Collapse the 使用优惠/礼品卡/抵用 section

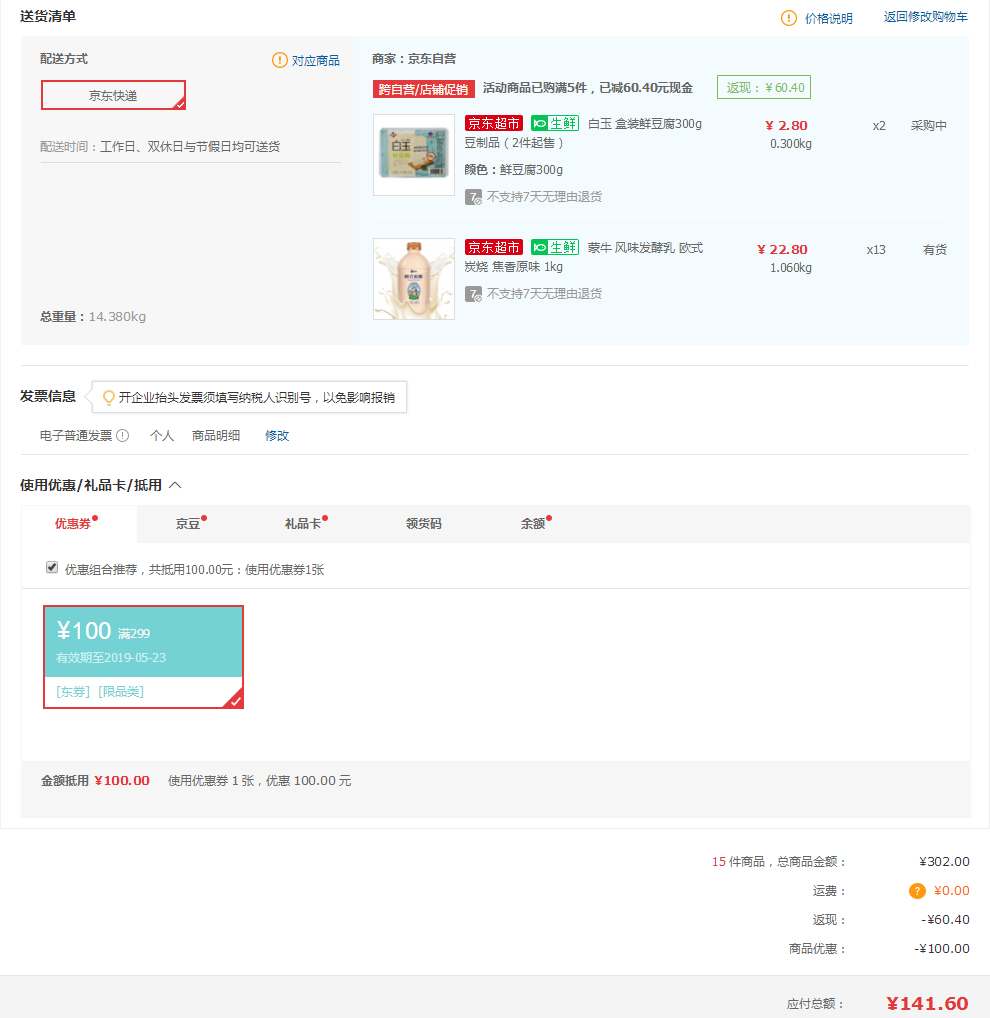point(175,485)
